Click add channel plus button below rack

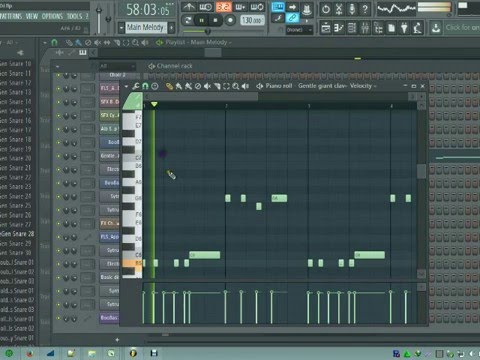(x=117, y=340)
